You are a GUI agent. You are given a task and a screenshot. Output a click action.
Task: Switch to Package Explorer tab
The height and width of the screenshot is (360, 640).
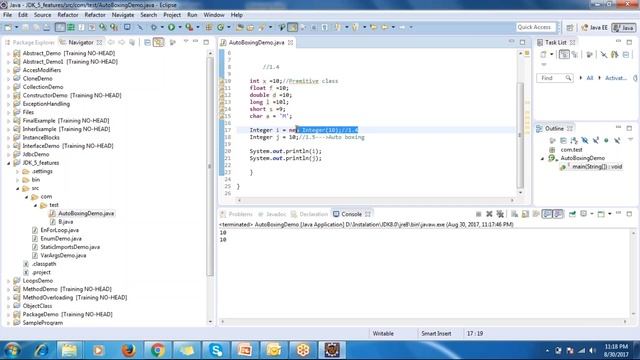[x=30, y=42]
